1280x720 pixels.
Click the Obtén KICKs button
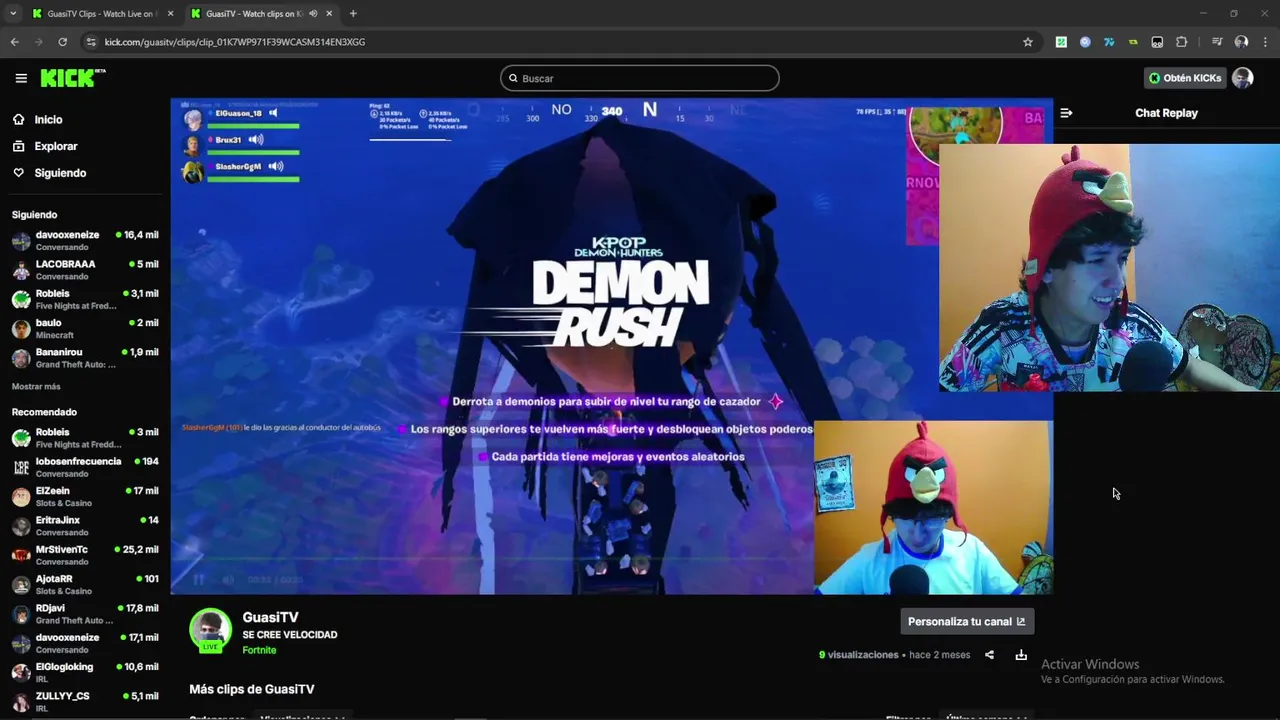click(x=1185, y=78)
